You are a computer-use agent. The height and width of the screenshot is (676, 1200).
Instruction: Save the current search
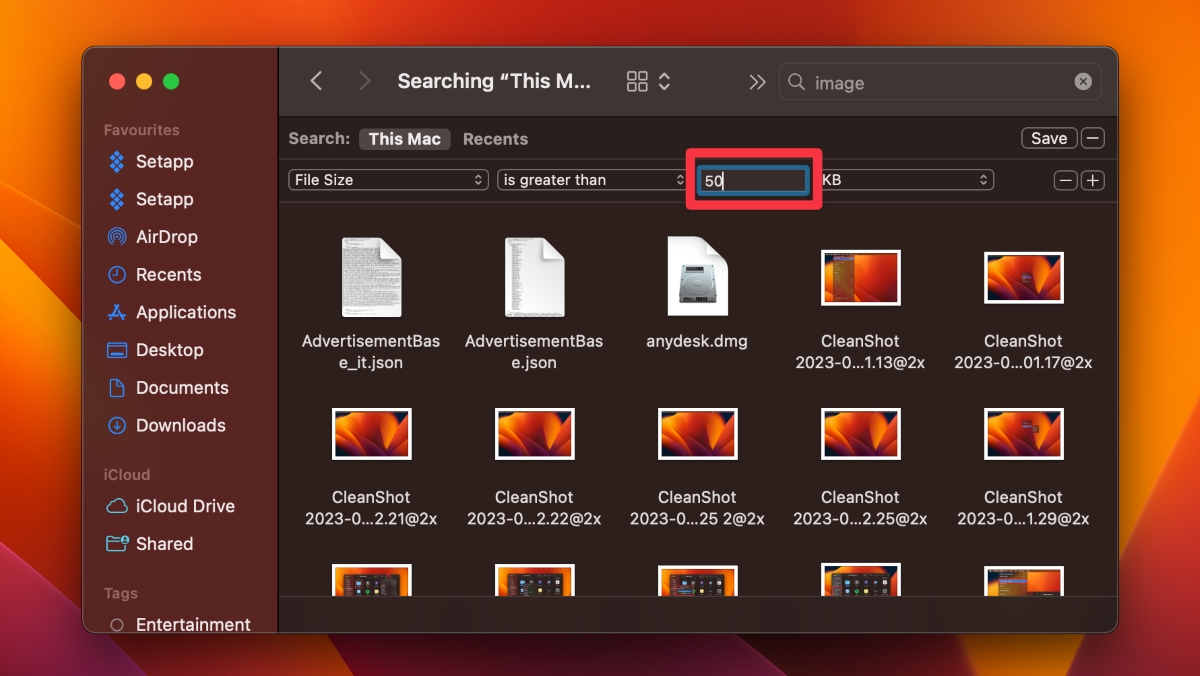point(1048,137)
